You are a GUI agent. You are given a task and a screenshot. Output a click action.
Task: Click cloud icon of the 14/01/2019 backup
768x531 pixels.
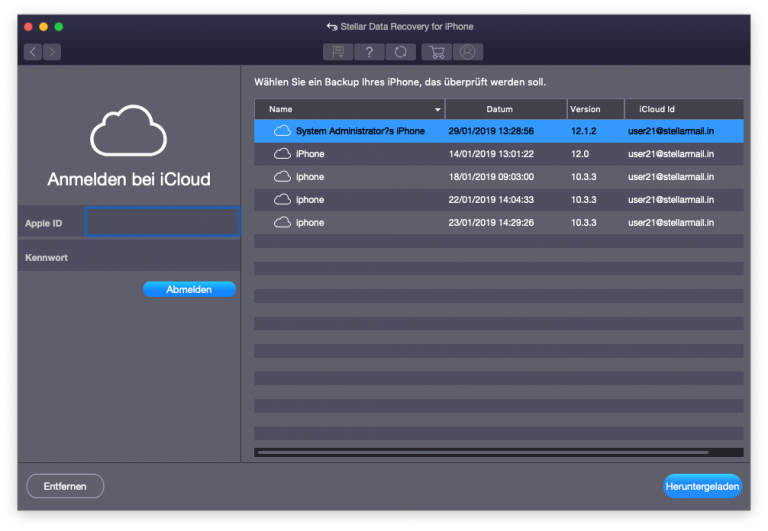282,154
